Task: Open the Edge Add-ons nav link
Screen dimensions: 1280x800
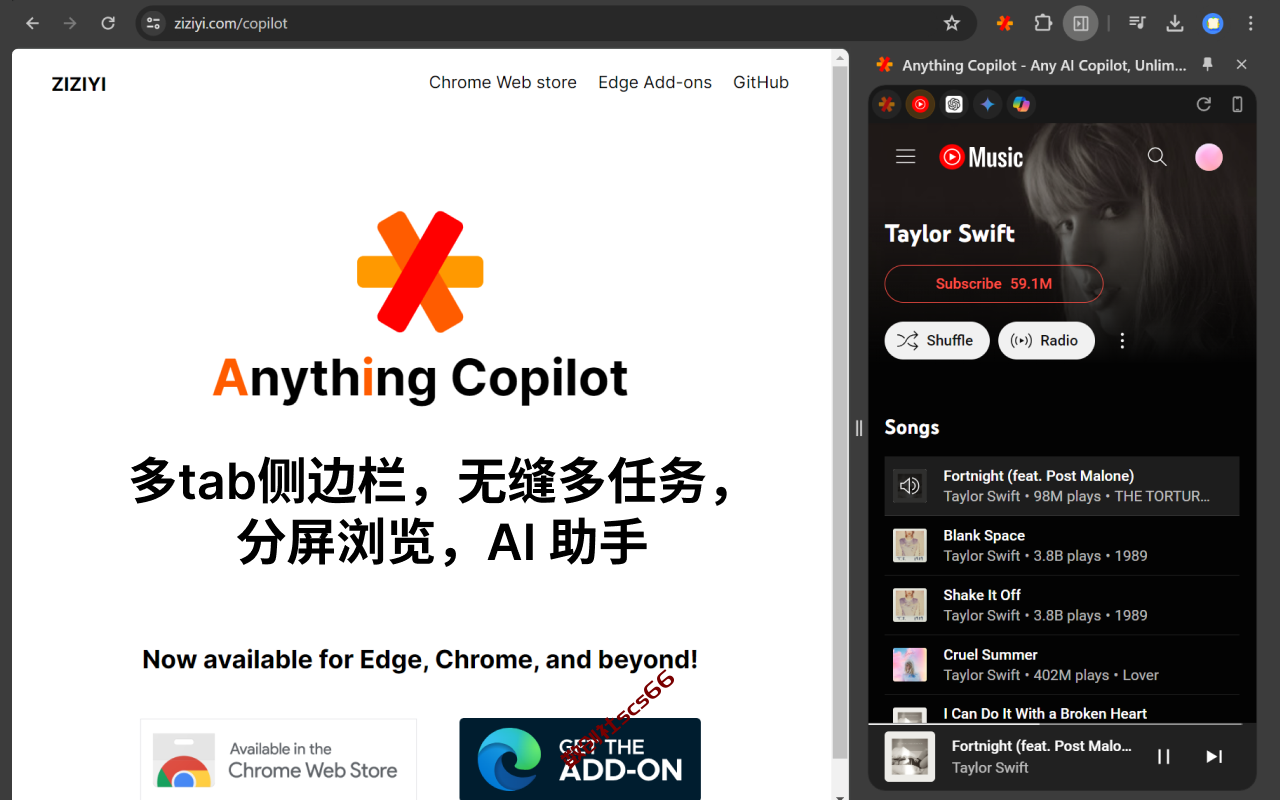Action: click(655, 83)
